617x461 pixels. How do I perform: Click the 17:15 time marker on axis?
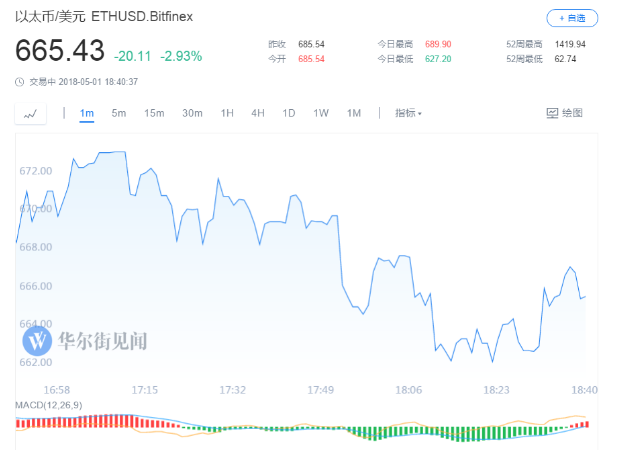pos(145,390)
